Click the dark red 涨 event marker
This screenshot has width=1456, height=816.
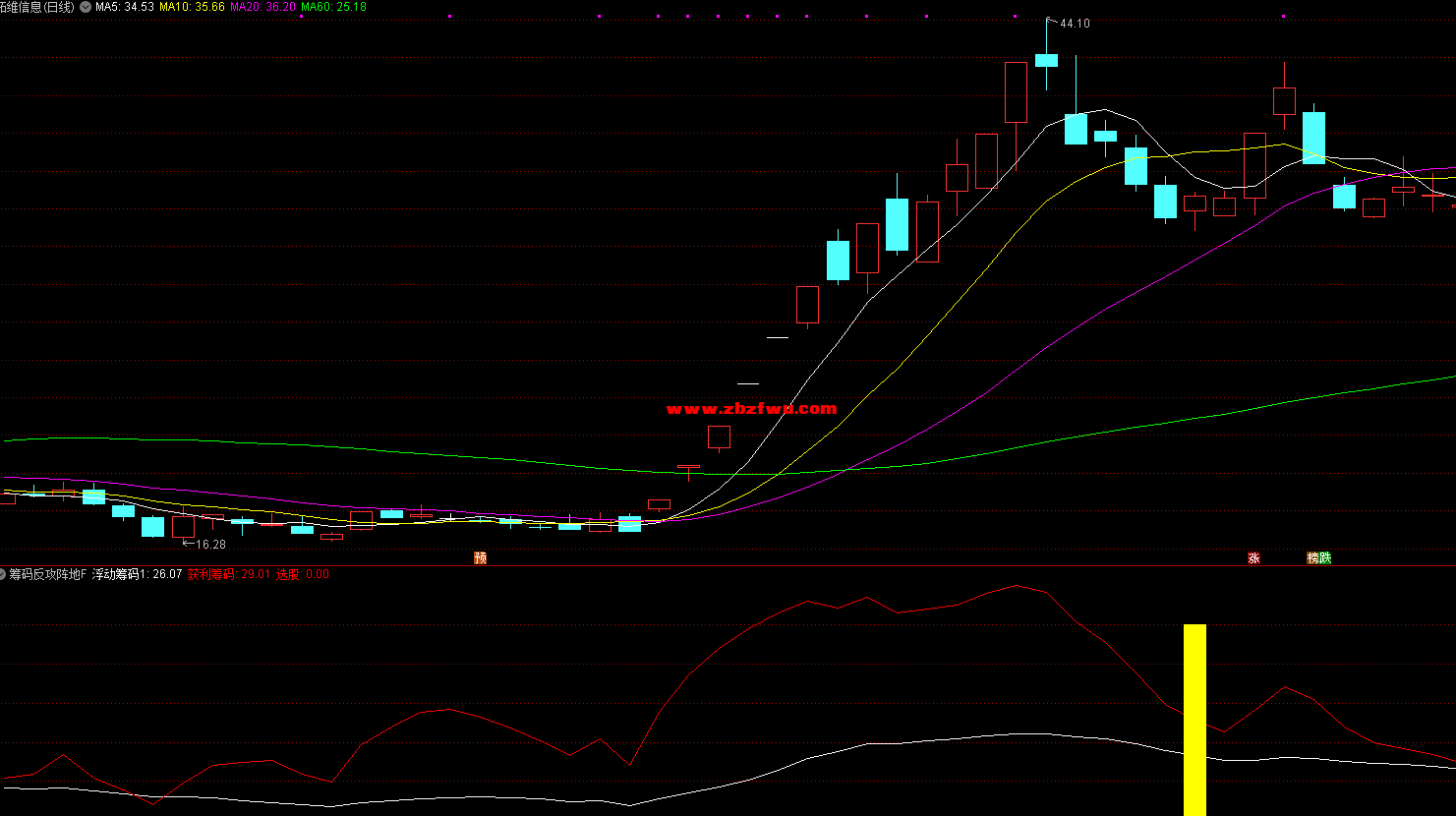[x=1253, y=558]
